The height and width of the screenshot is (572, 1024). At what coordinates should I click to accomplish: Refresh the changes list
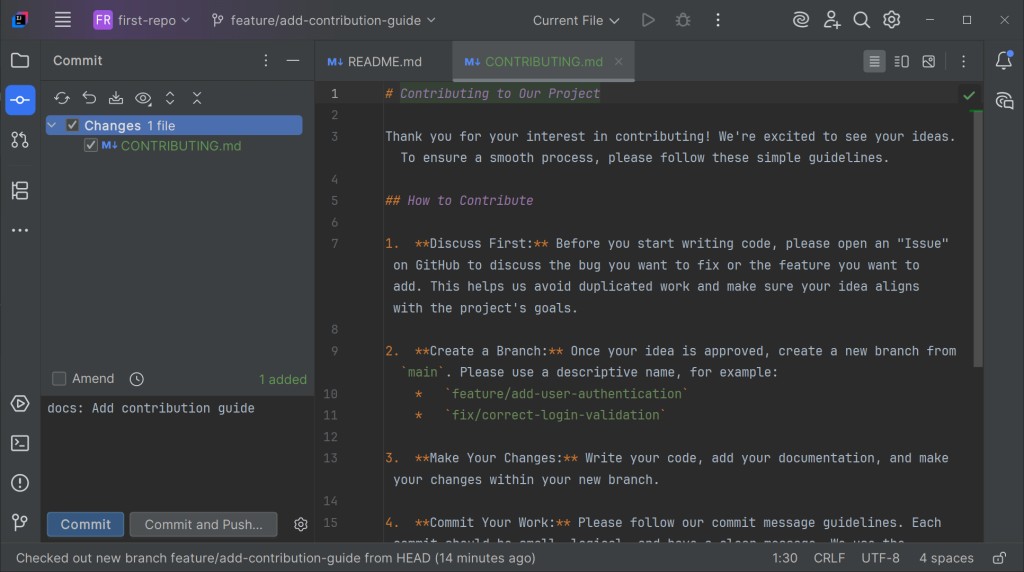tap(62, 98)
